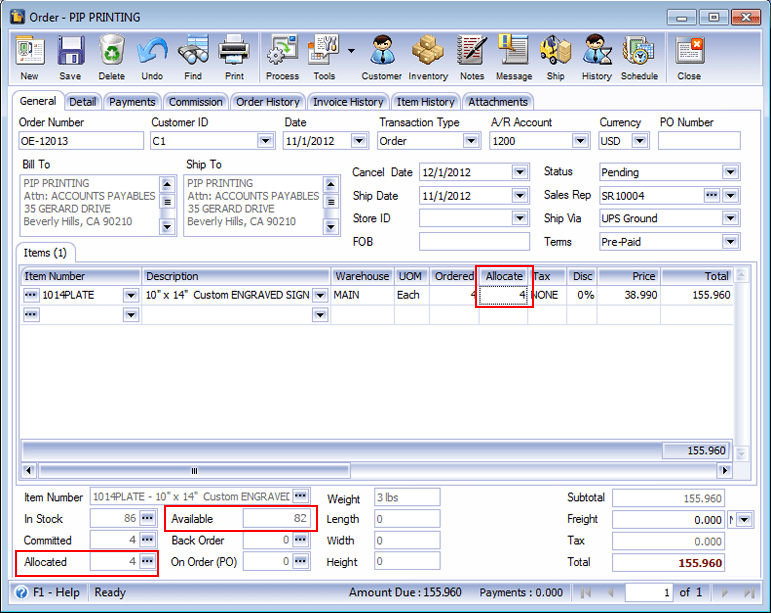
Task: Click the Freight amount field
Action: [x=668, y=520]
